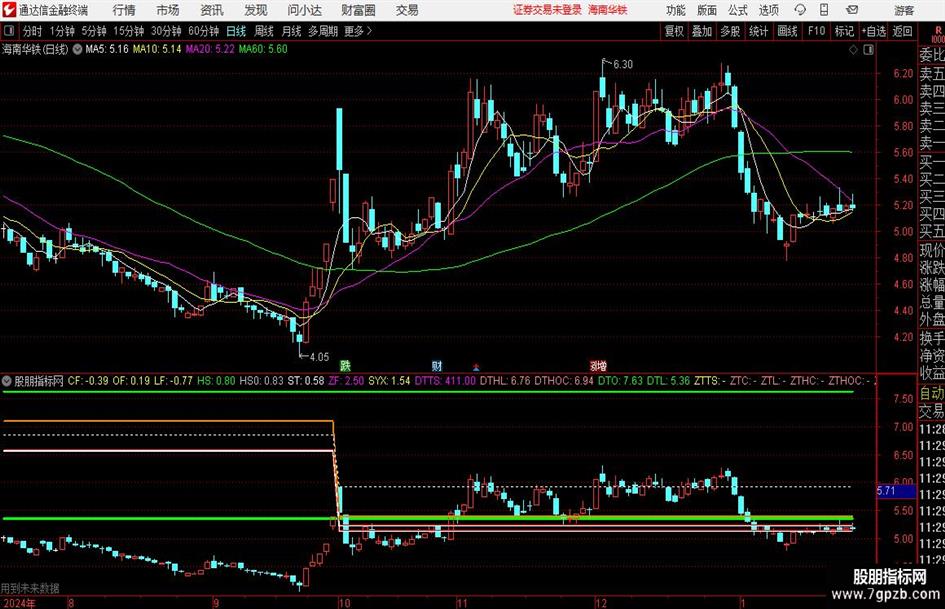945x609 pixels.
Task: Open F10 company info
Action: coord(816,31)
